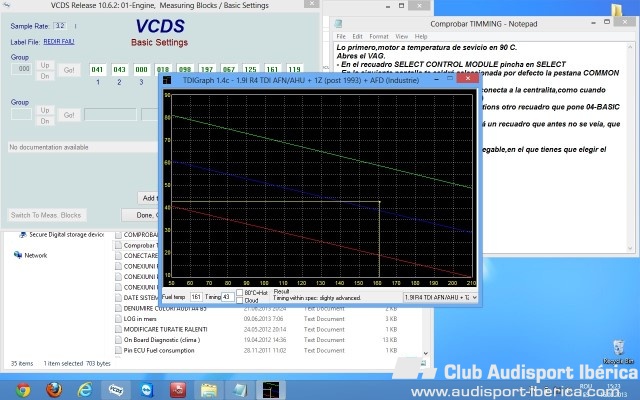
Task: Open the Format menu in Notepad
Action: [379, 36]
